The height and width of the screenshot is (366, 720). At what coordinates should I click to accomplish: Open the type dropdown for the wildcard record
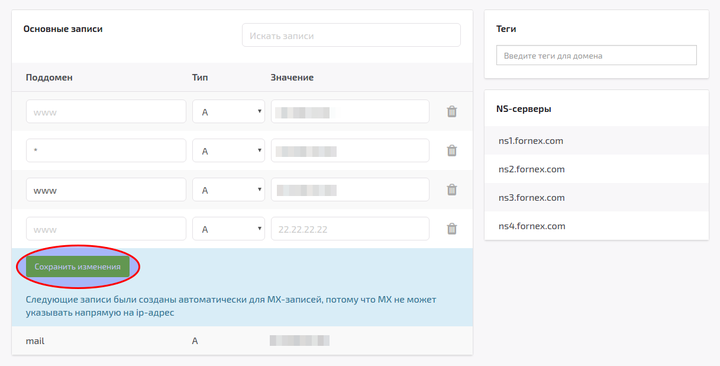point(228,150)
